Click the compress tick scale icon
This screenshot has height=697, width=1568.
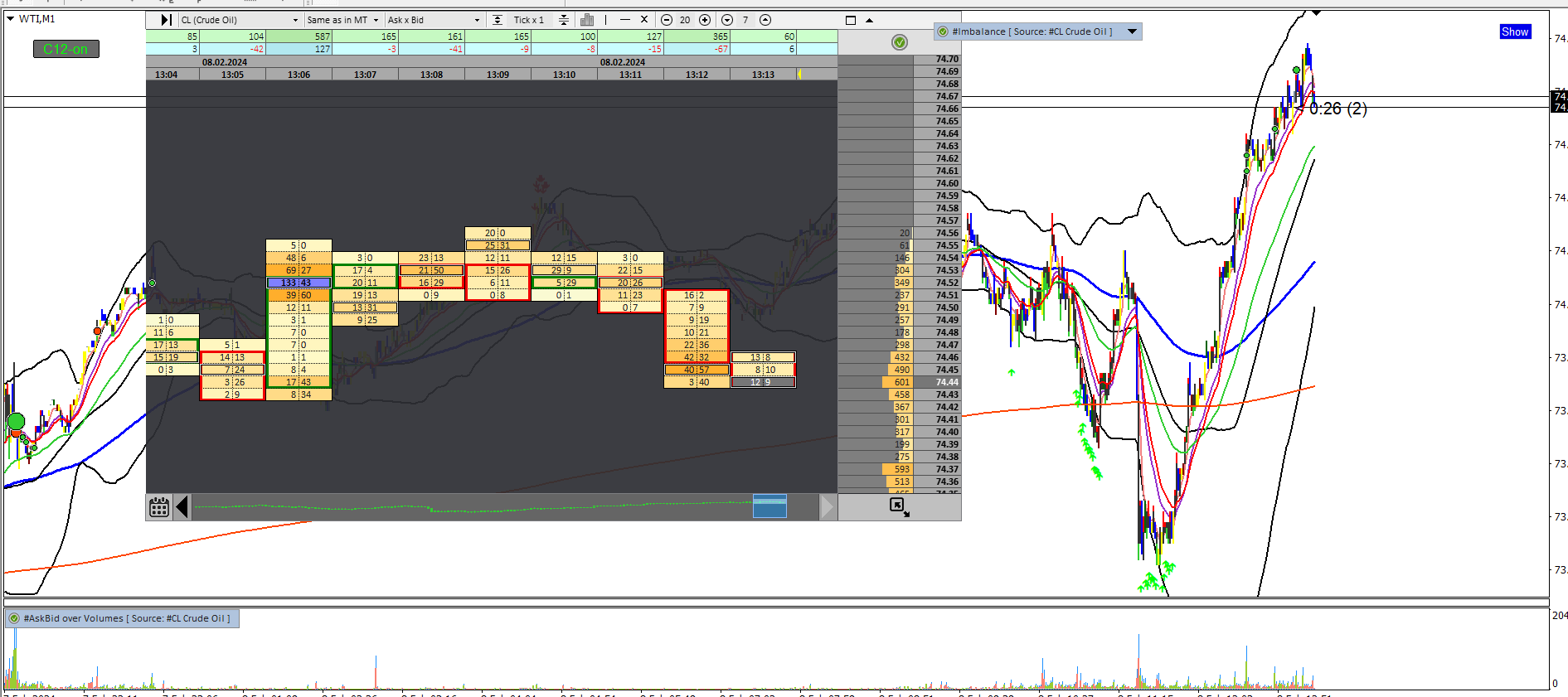point(564,20)
